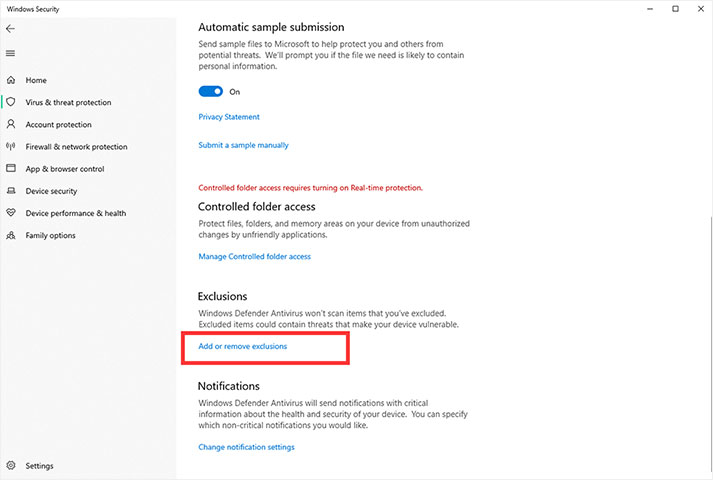Select the Virus & threat protection shield icon
The width and height of the screenshot is (713, 480).
(x=11, y=102)
